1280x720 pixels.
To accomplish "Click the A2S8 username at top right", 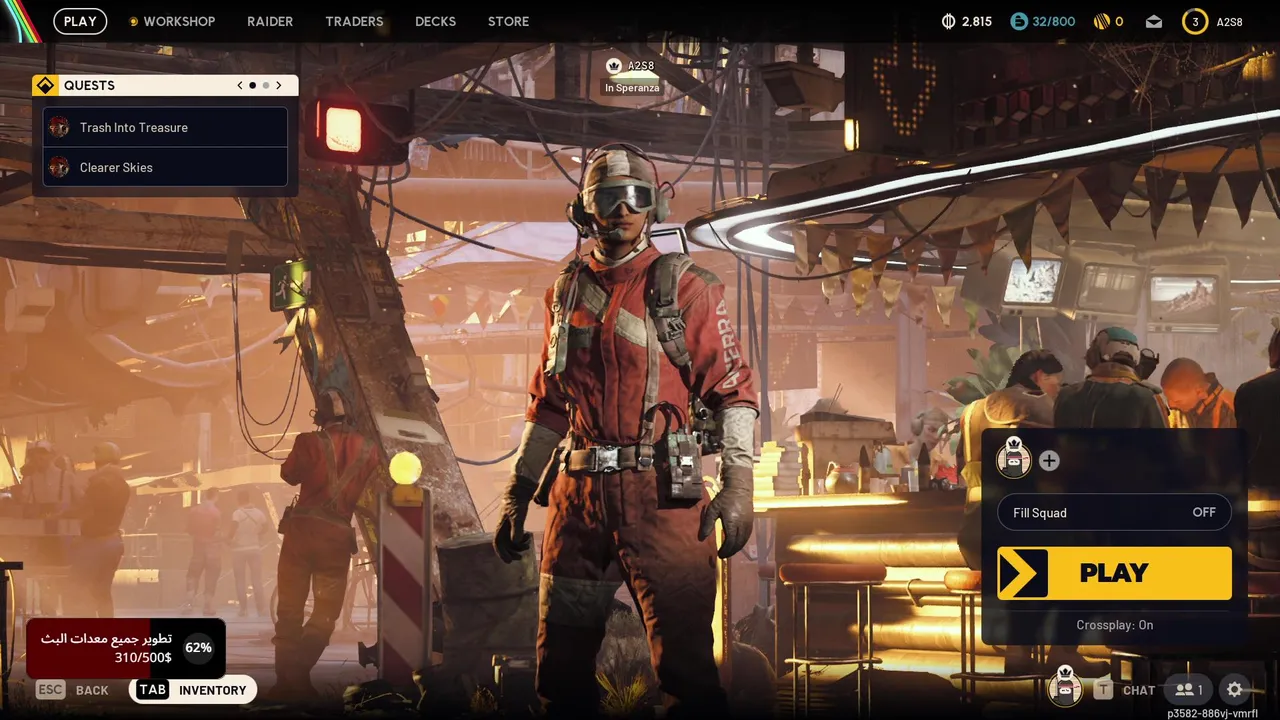I will point(1230,21).
